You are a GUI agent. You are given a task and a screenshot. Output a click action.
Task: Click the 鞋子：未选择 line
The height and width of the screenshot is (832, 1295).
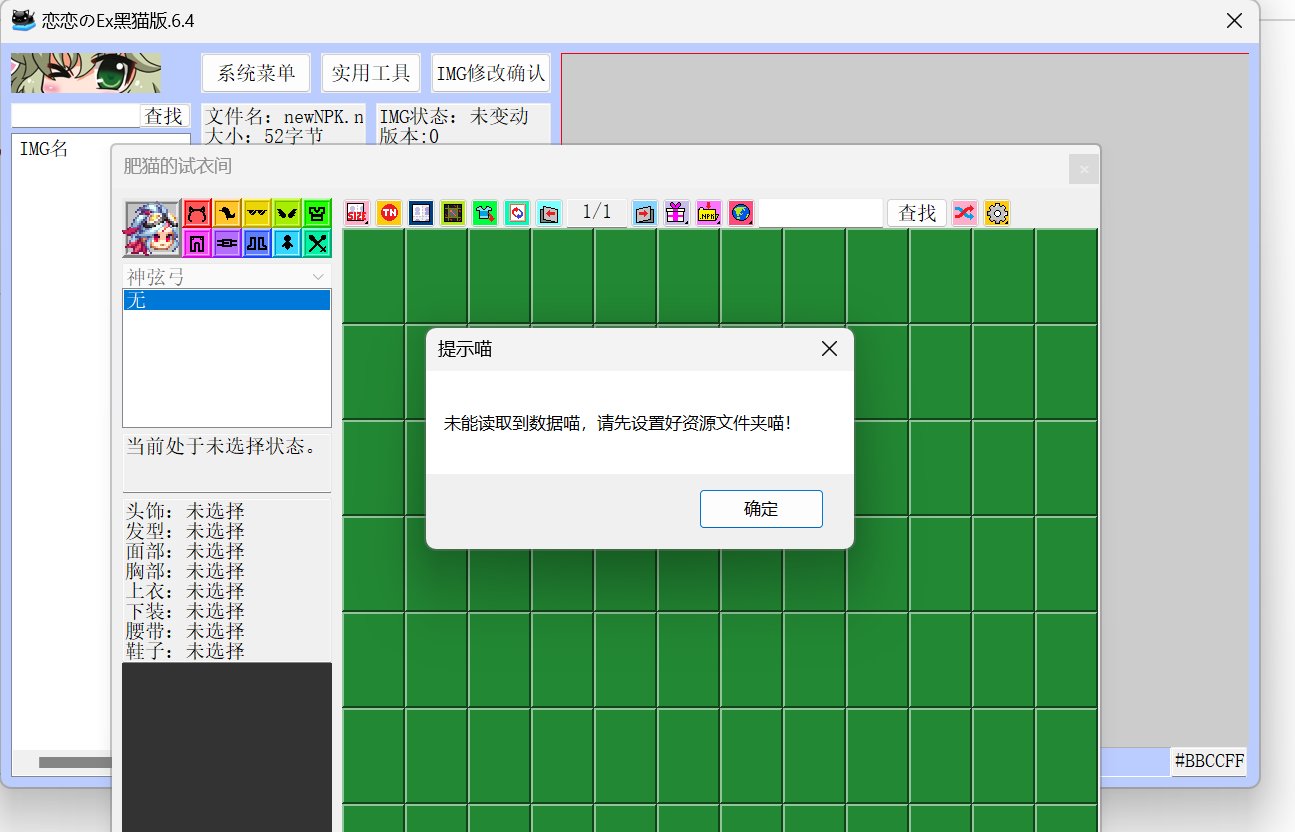tap(185, 651)
